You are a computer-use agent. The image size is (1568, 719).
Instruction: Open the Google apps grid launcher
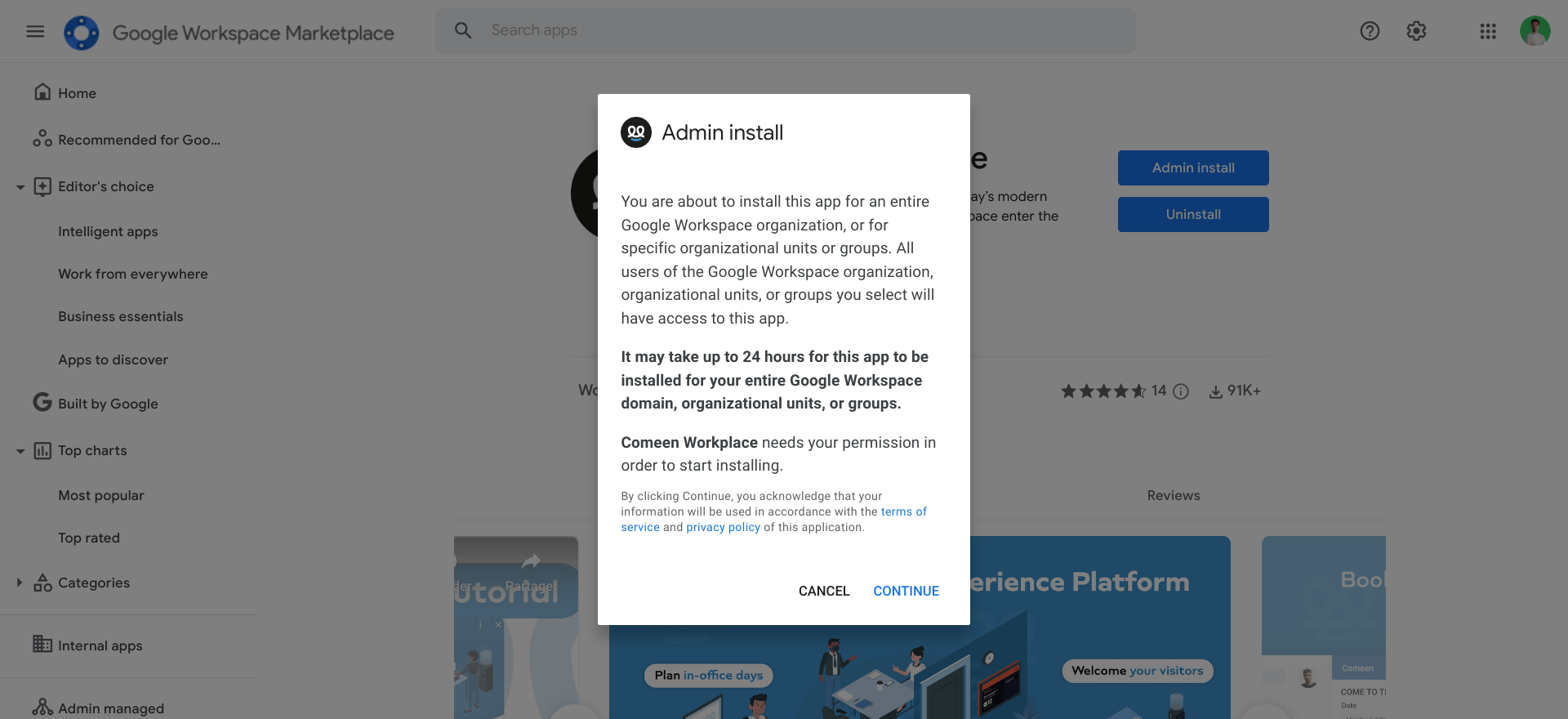[1488, 31]
